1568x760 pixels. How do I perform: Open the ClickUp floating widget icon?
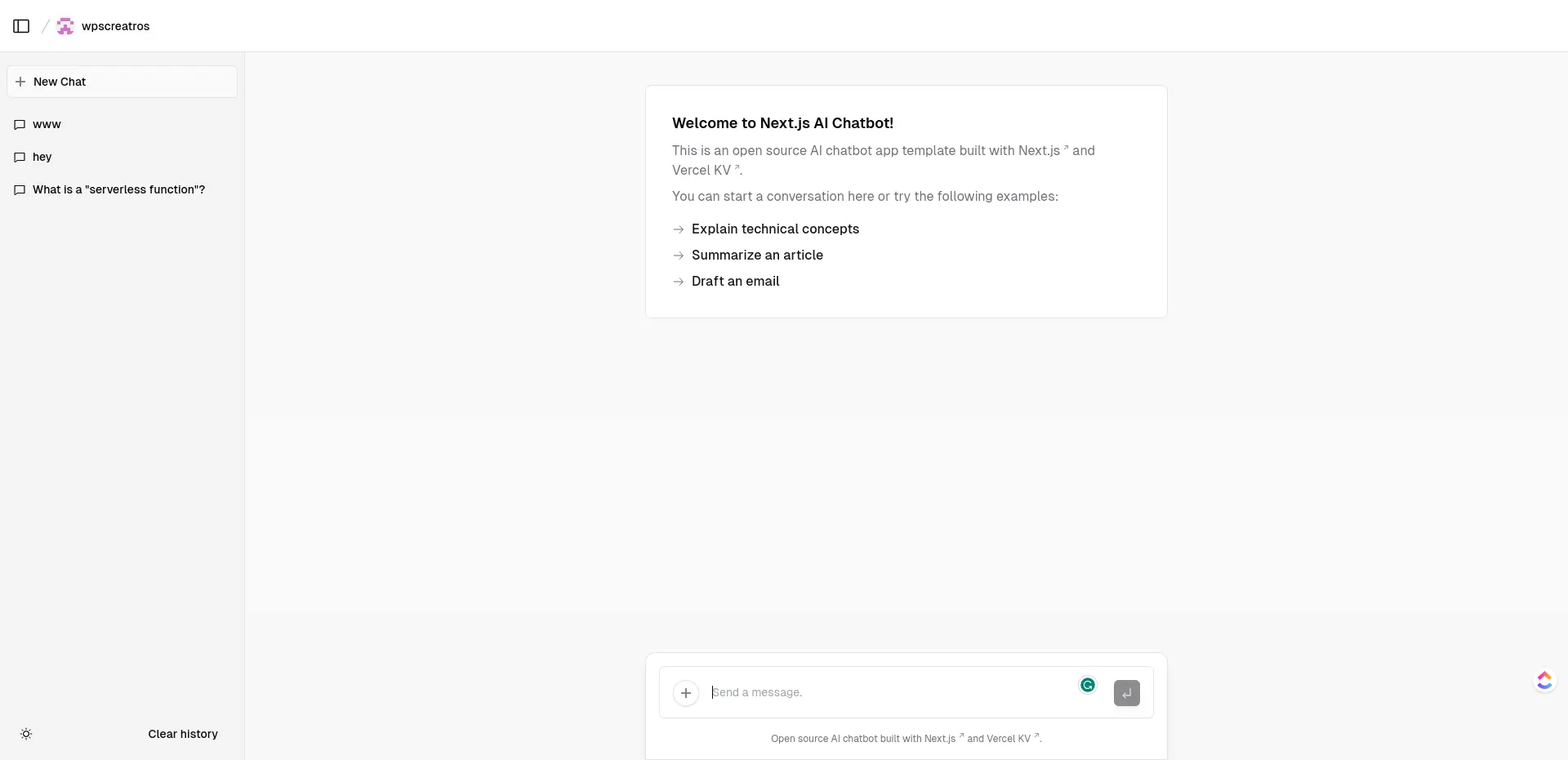tap(1543, 680)
